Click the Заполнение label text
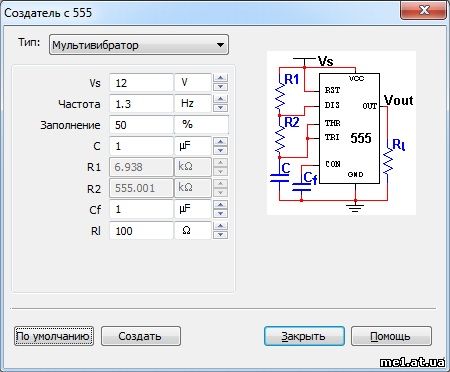Image resolution: width=450 pixels, height=372 pixels. (70, 125)
